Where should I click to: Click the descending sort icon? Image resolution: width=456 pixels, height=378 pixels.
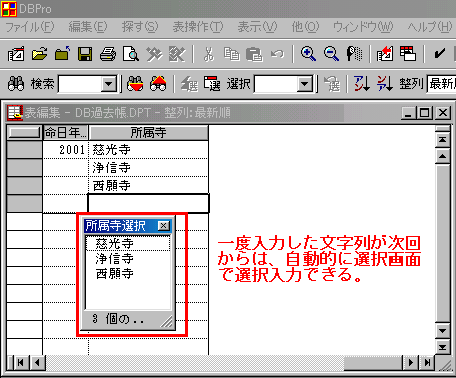pyautogui.click(x=385, y=83)
